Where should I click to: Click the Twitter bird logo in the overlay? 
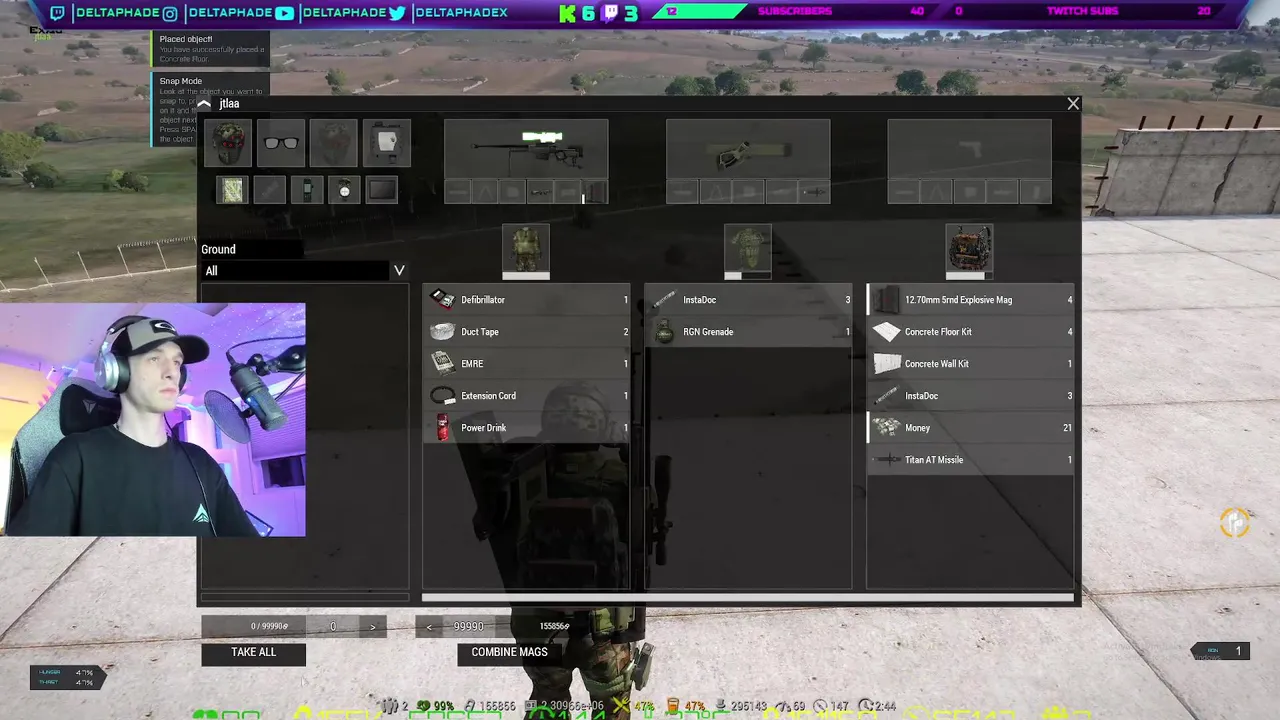pyautogui.click(x=398, y=12)
